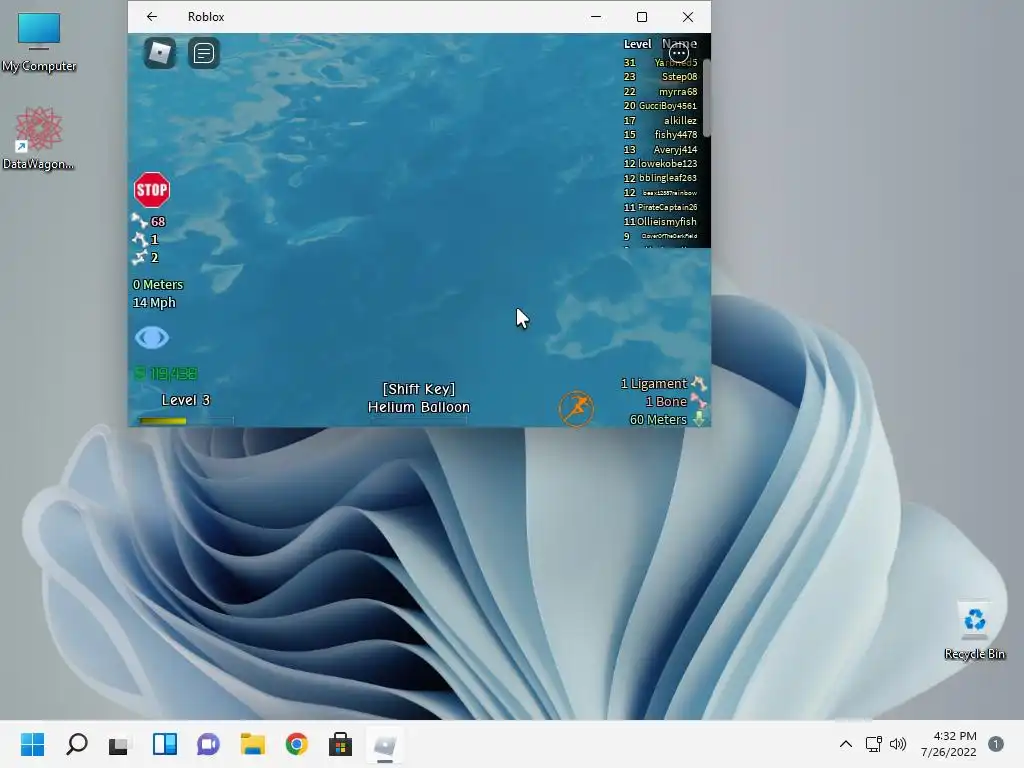Open File Explorer from taskbar
This screenshot has height=768, width=1024.
pyautogui.click(x=252, y=744)
